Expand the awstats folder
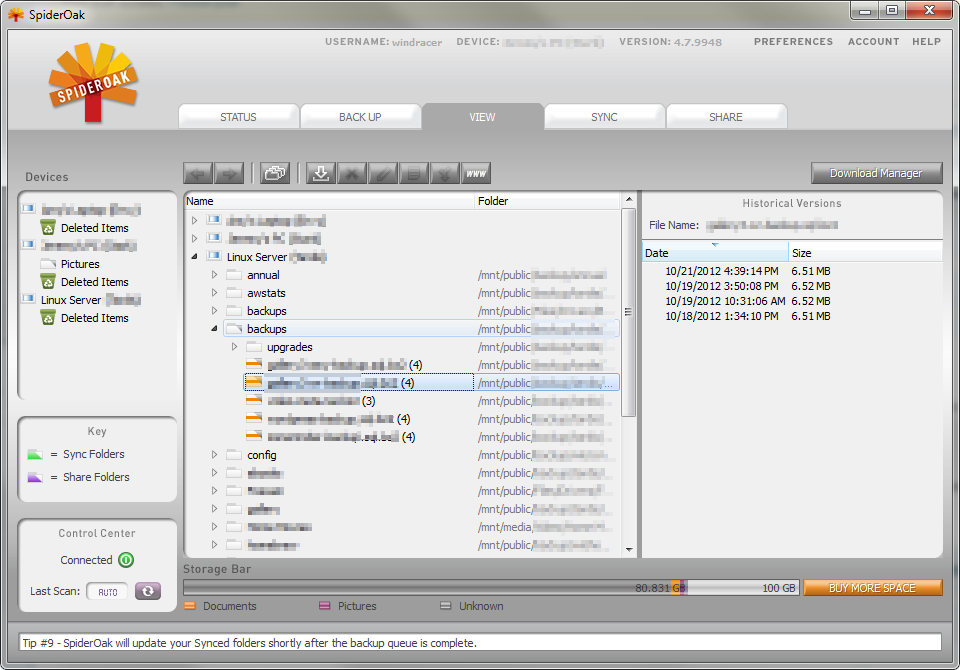Viewport: 960px width, 670px height. point(214,293)
